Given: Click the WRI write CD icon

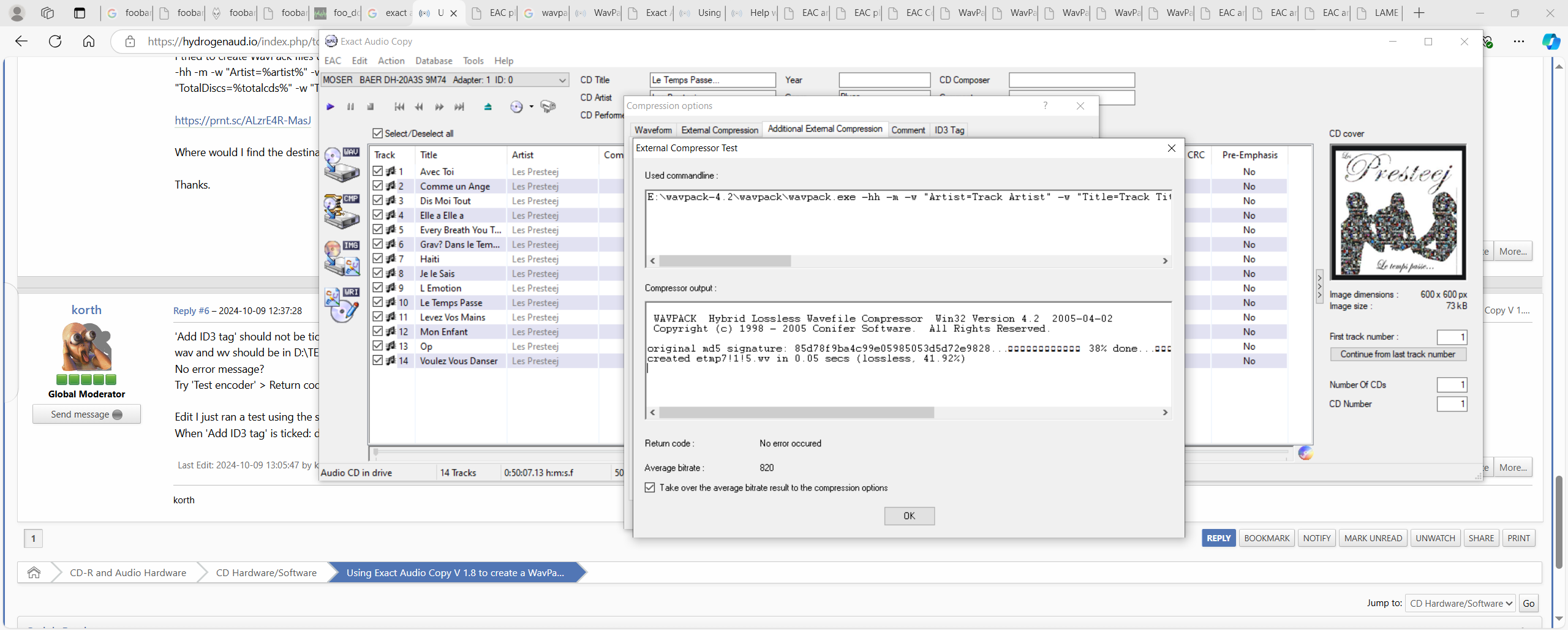Looking at the screenshot, I should (x=342, y=304).
